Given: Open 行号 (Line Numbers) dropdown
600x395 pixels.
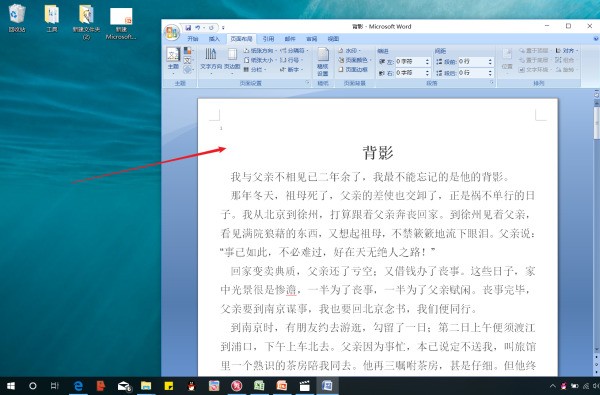Looking at the screenshot, I should pyautogui.click(x=291, y=60).
